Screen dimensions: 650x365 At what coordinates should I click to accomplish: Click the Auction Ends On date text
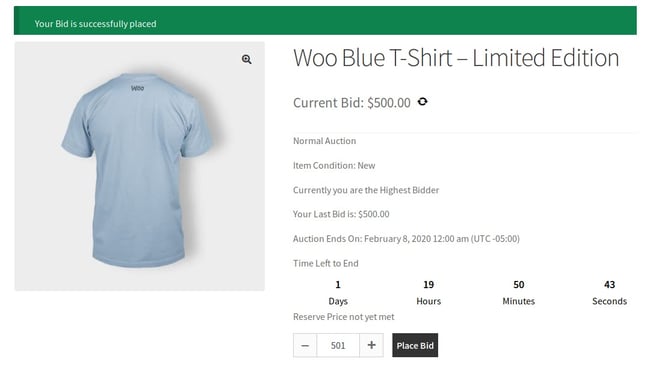(406, 239)
